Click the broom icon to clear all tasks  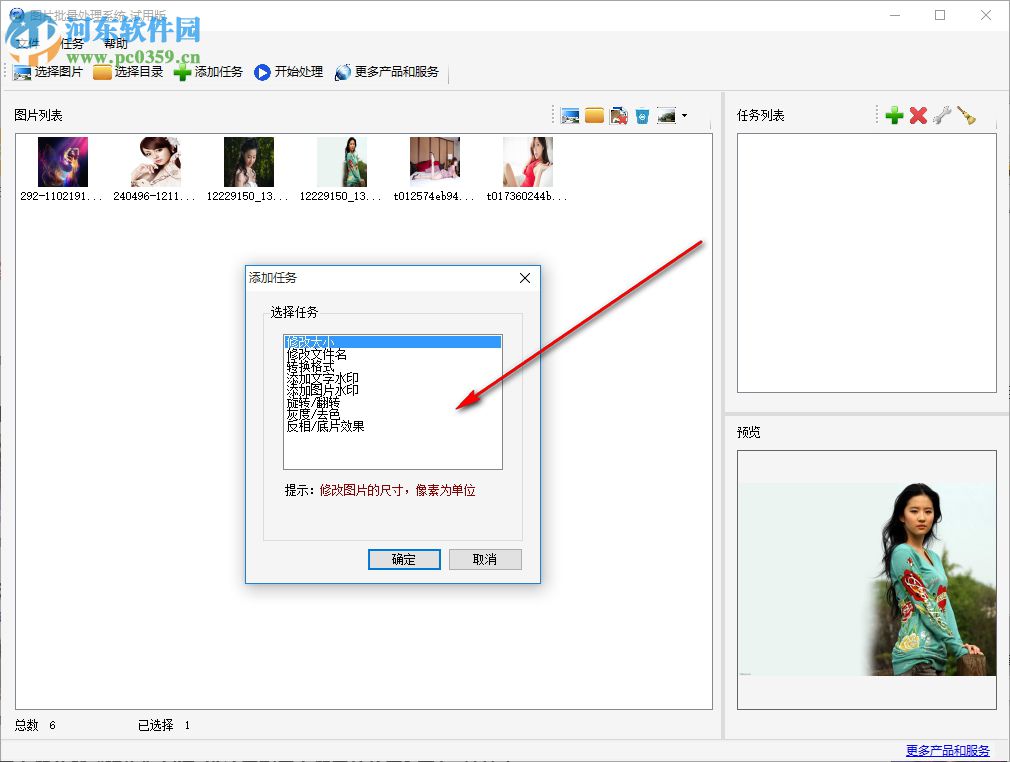coord(967,115)
